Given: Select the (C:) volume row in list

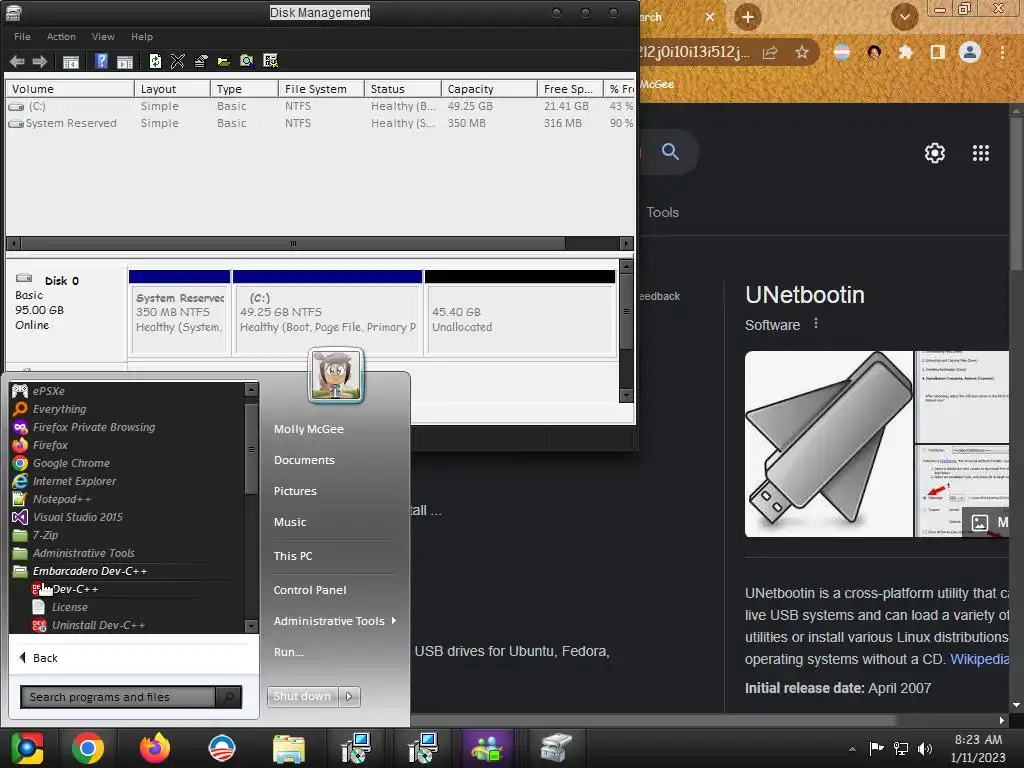Looking at the screenshot, I should click(320, 106).
